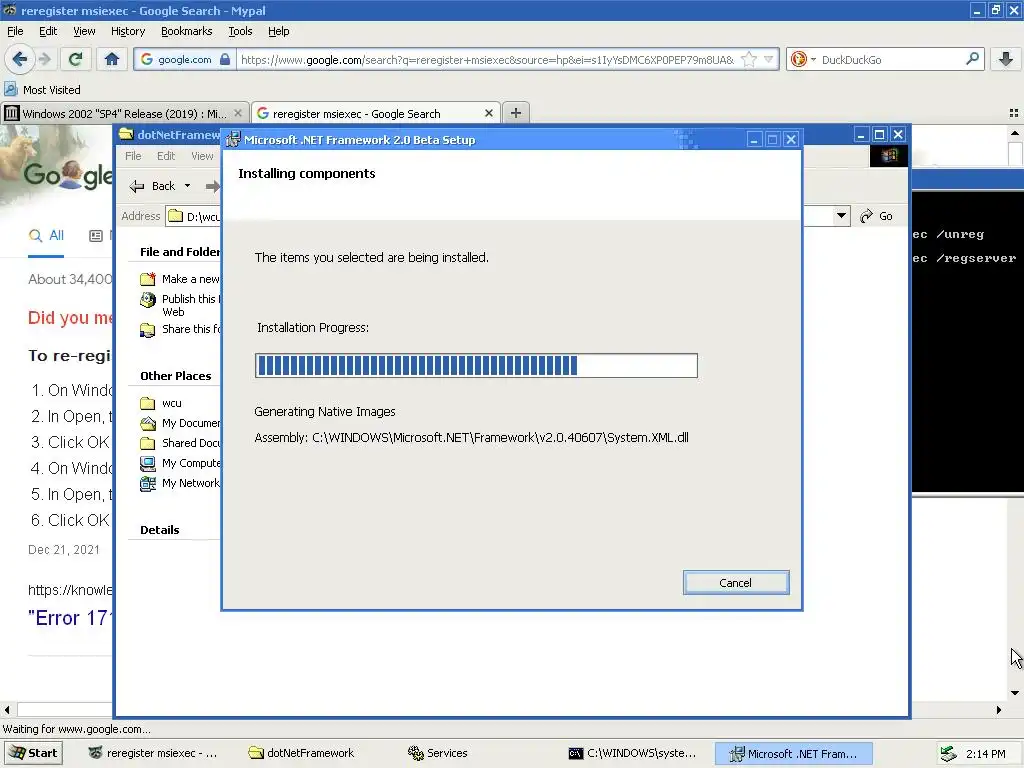Open the DuckDuckGo search engine selector
1024x768 pixels.
coord(803,59)
